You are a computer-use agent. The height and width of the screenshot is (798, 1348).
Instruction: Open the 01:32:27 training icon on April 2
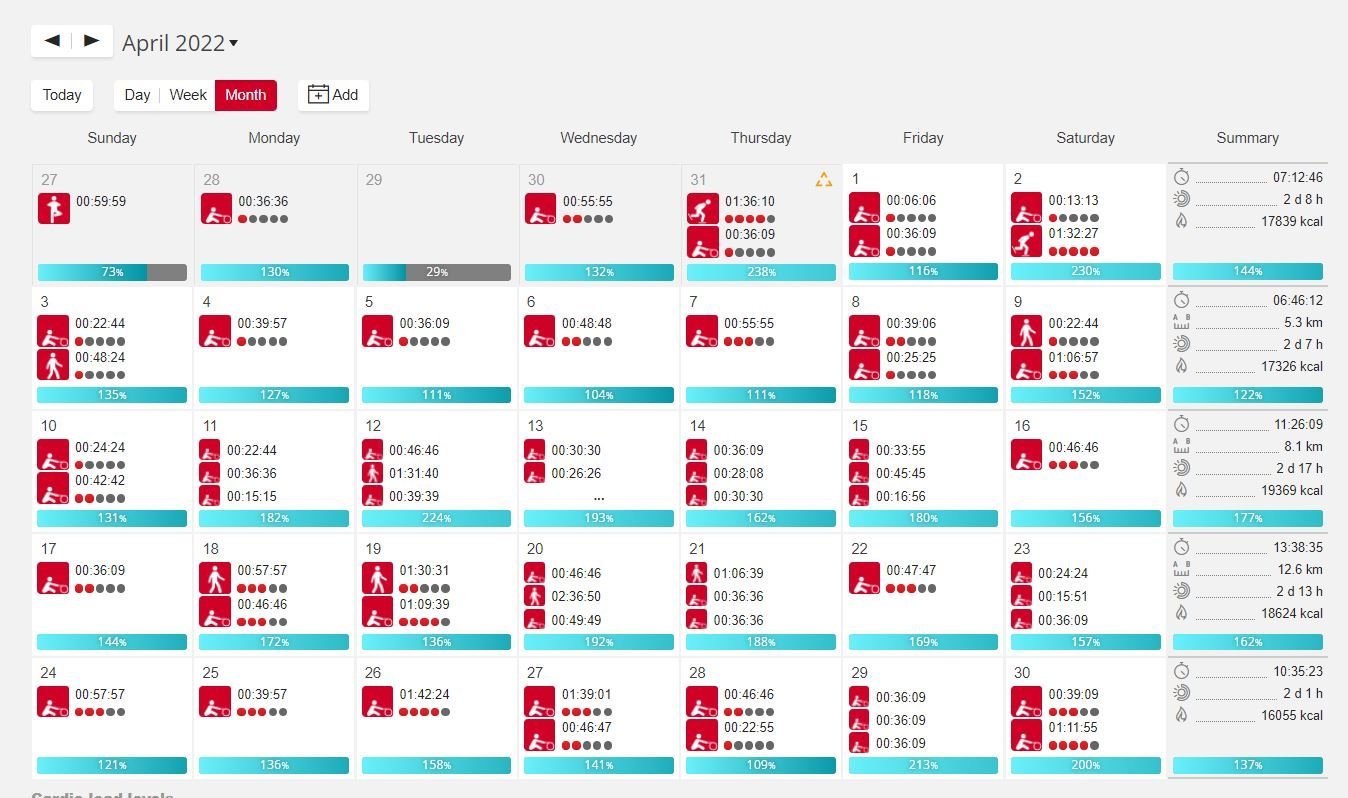(x=1026, y=242)
